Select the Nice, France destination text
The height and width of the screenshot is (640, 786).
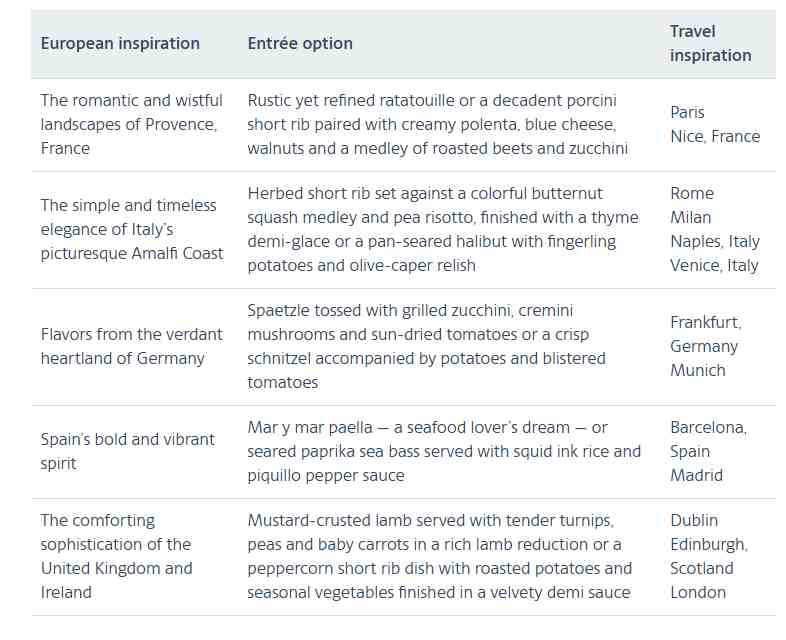(715, 136)
